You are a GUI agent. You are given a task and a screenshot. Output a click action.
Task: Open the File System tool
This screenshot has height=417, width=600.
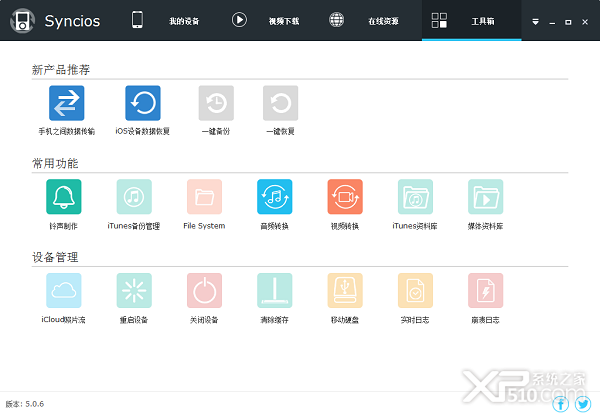[x=204, y=197]
